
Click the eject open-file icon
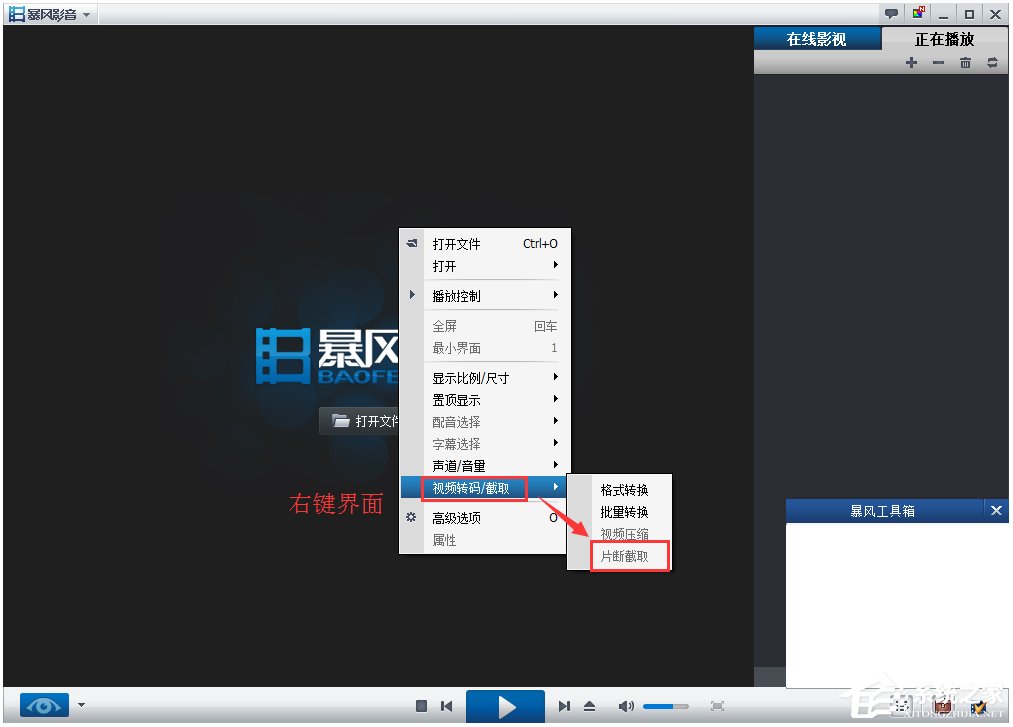click(x=589, y=706)
